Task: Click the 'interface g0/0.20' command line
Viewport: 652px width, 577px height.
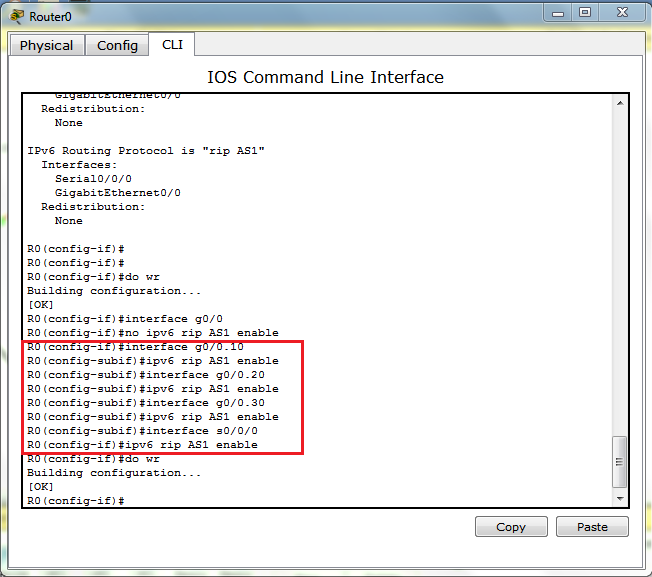Action: coord(146,375)
